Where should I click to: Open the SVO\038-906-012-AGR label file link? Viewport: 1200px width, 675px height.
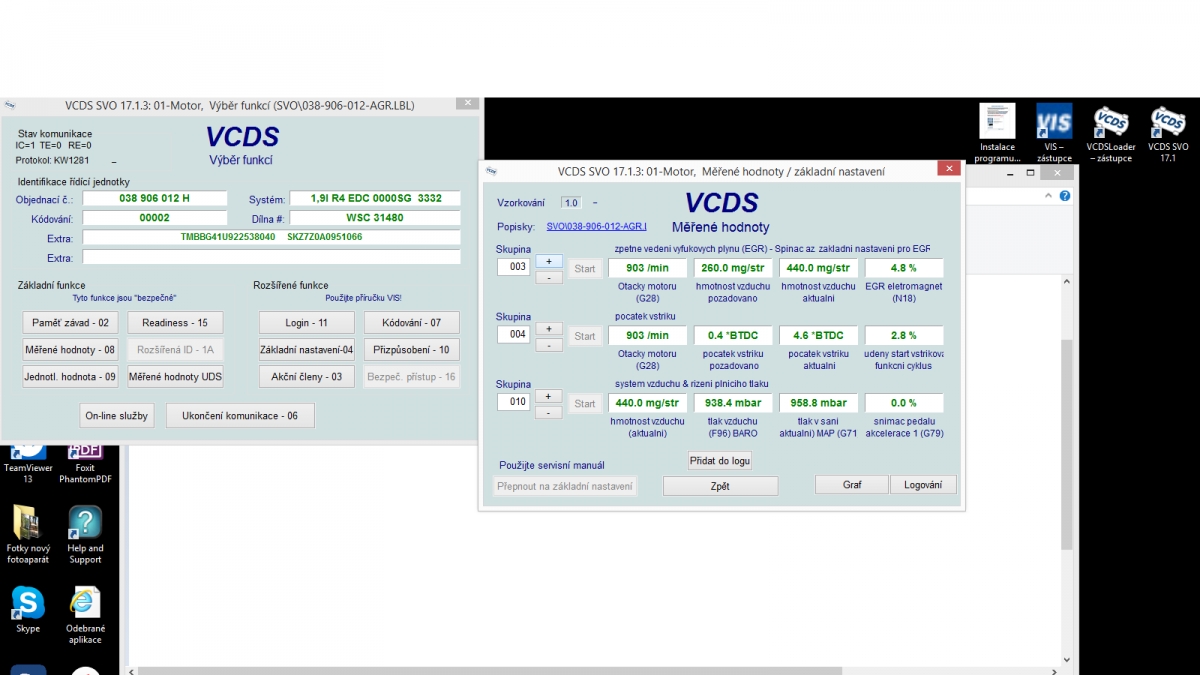point(596,227)
